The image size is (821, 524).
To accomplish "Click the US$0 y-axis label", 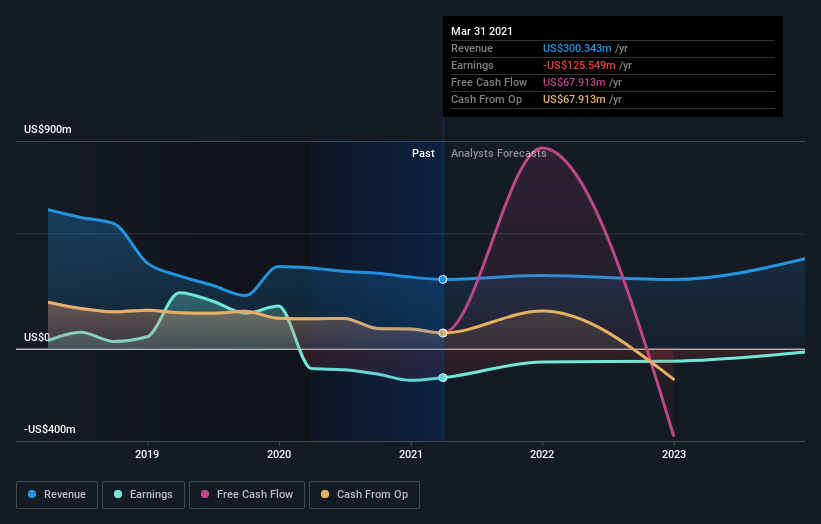I will (x=37, y=337).
